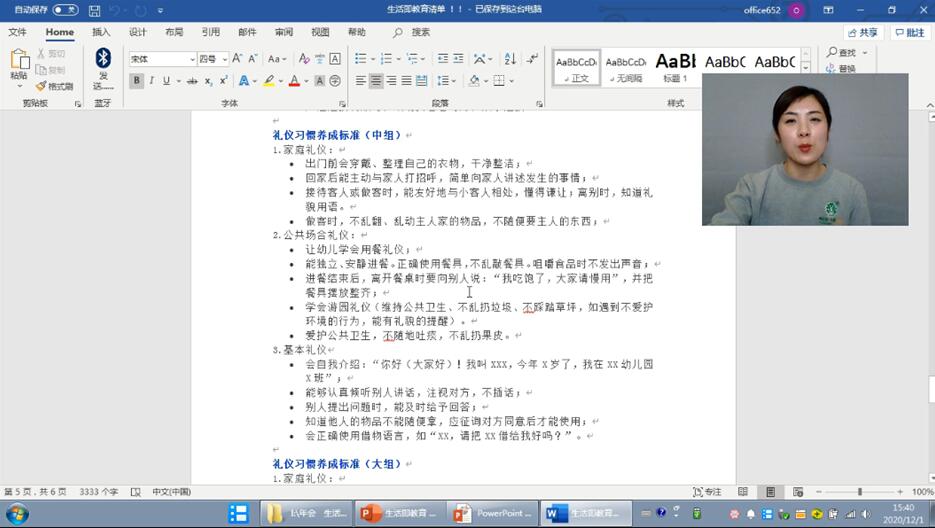Toggle character shading button
The width and height of the screenshot is (935, 528).
coord(320,81)
